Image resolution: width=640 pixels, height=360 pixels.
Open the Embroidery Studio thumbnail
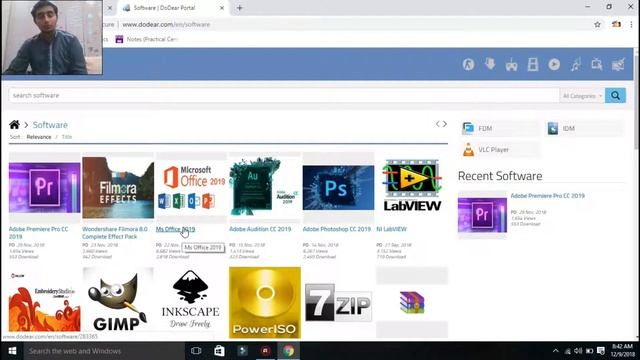44,302
